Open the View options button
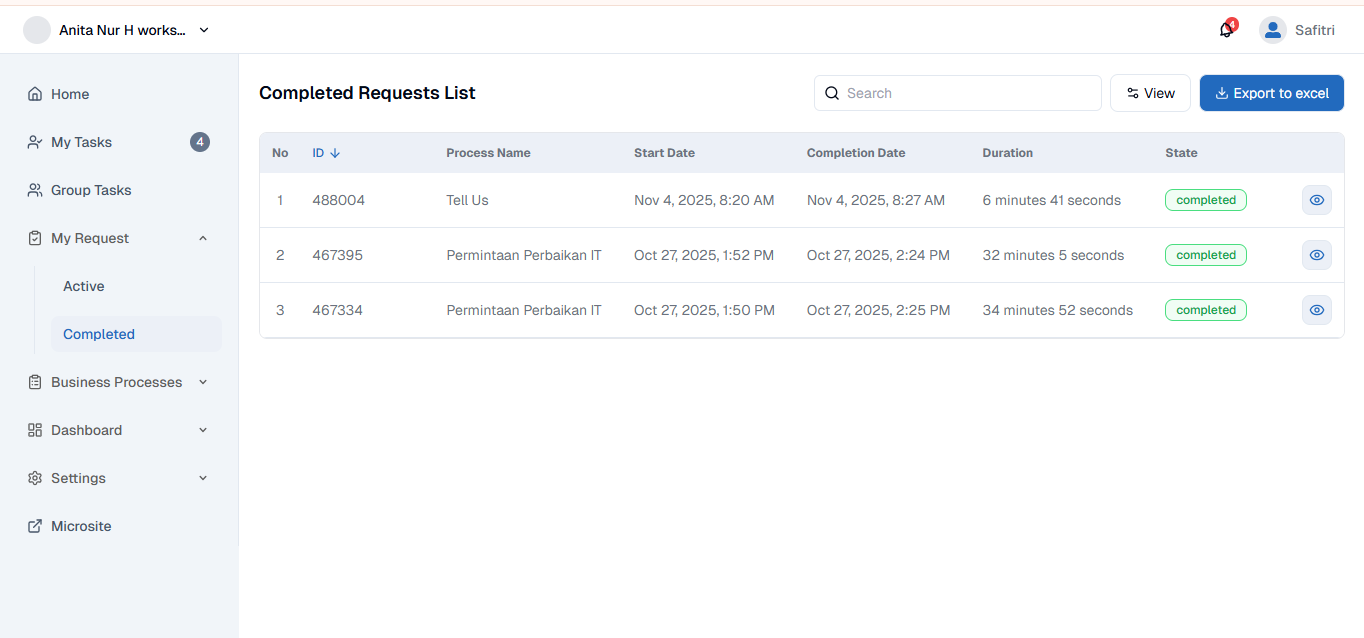 click(1150, 92)
